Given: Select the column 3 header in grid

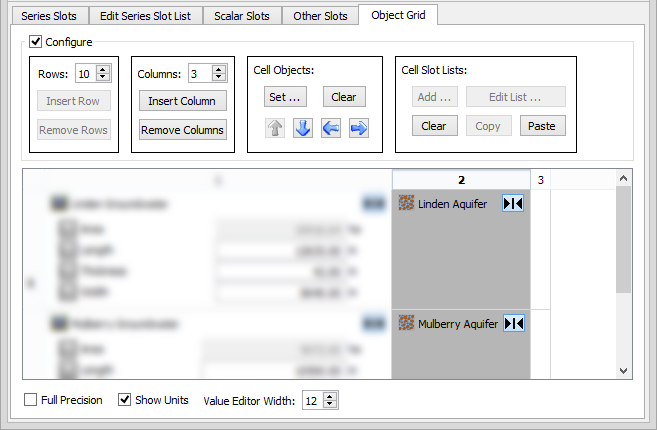Looking at the screenshot, I should point(541,180).
